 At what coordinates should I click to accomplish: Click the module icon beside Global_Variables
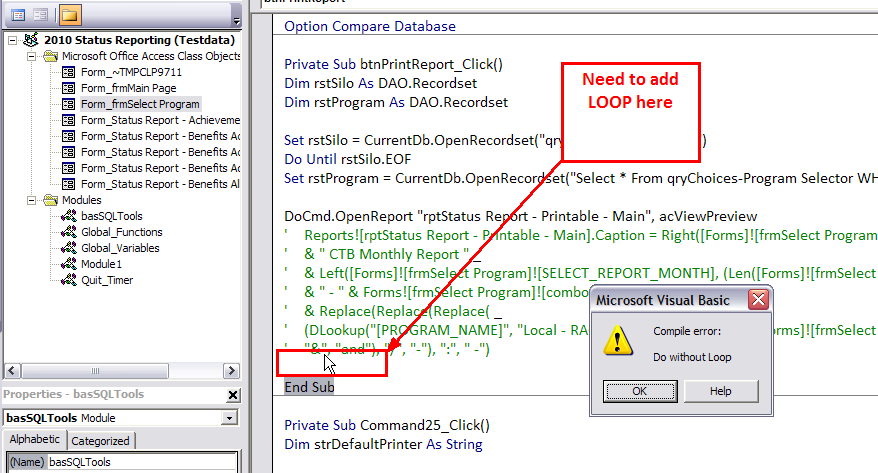tap(68, 247)
